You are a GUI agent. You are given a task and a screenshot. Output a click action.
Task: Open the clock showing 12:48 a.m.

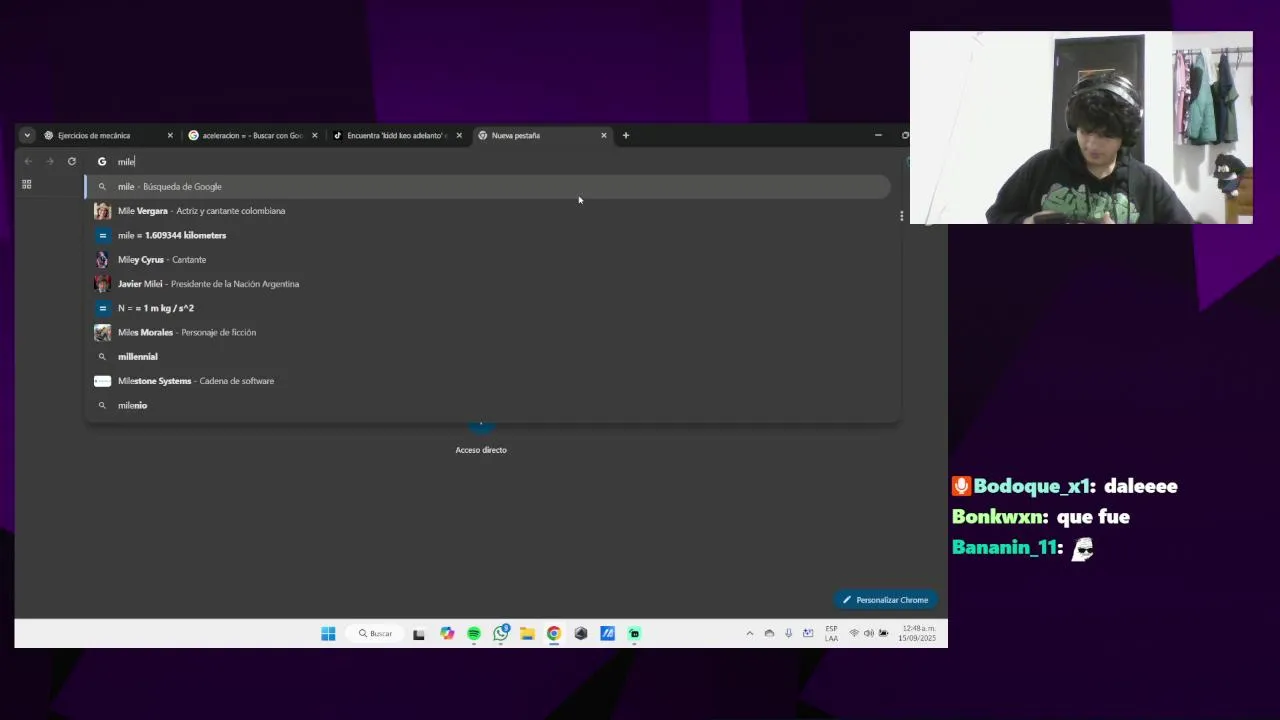(x=917, y=633)
